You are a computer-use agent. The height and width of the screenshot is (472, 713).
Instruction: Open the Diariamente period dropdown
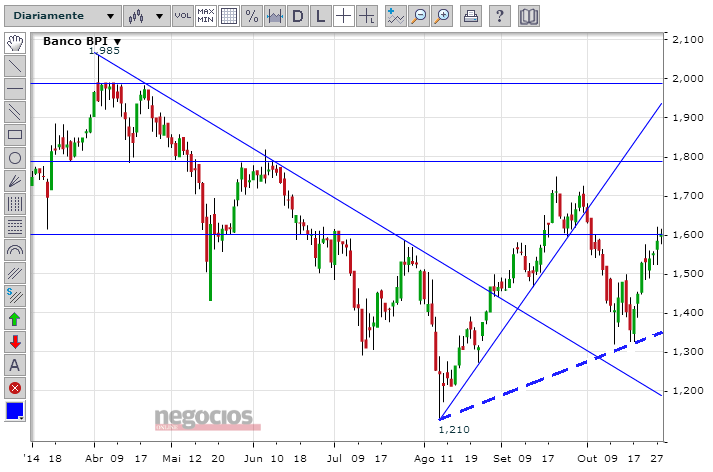(x=63, y=16)
